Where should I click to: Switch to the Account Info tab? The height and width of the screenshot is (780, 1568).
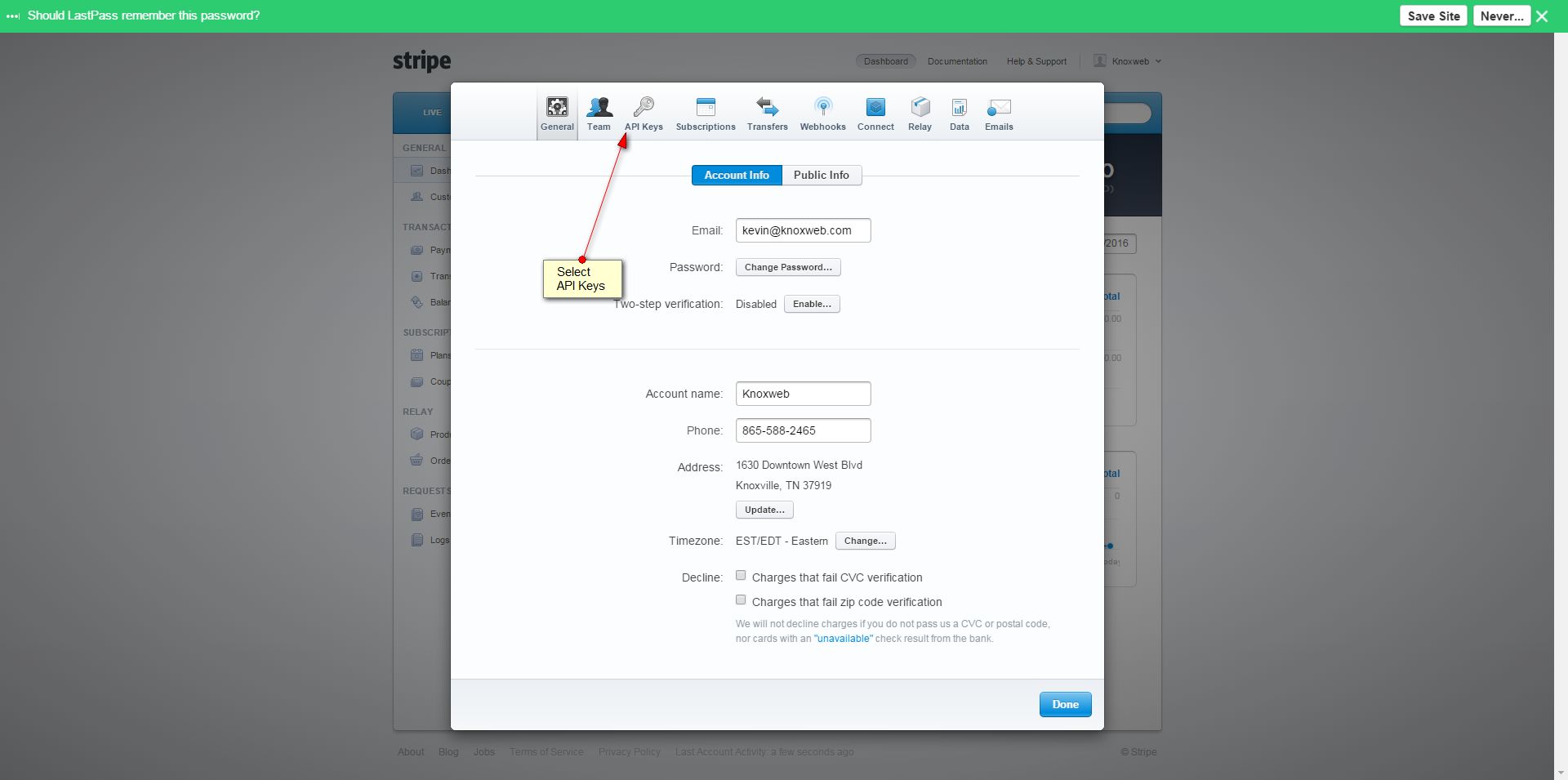coord(737,175)
